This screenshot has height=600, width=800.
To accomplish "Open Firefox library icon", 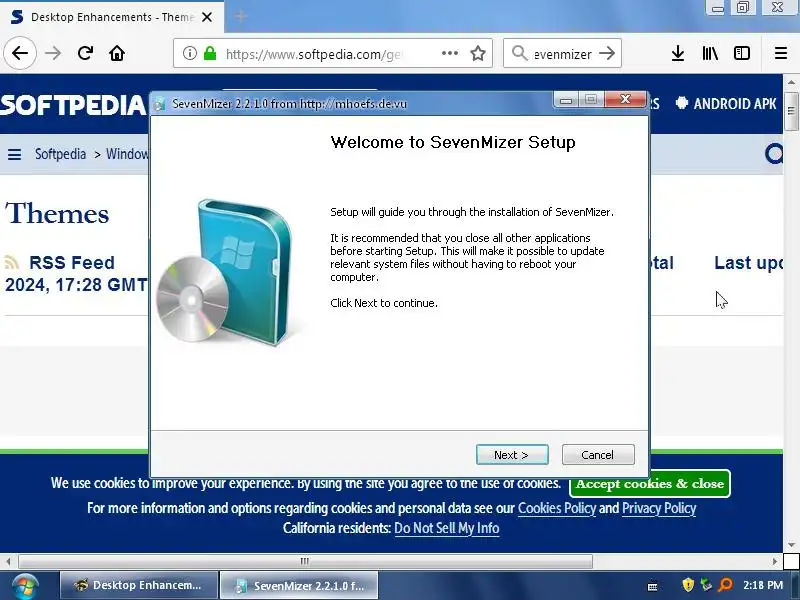I will coord(710,53).
